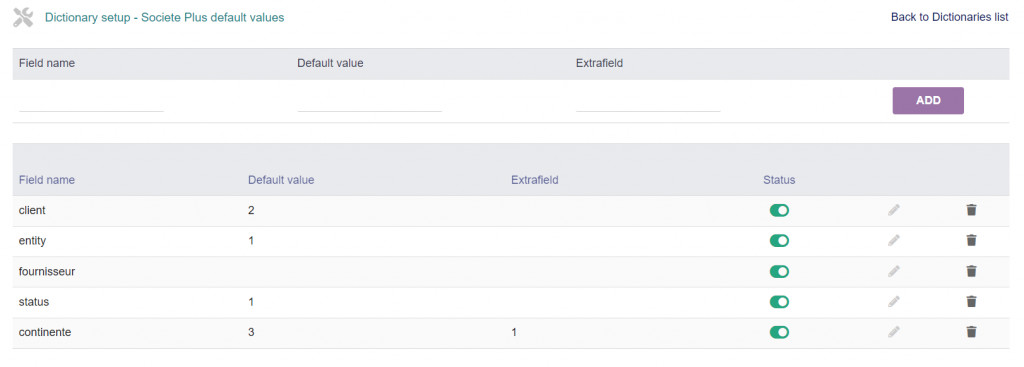Go back to Dictionaries list
Screen dimensions: 1024x367
pos(950,18)
